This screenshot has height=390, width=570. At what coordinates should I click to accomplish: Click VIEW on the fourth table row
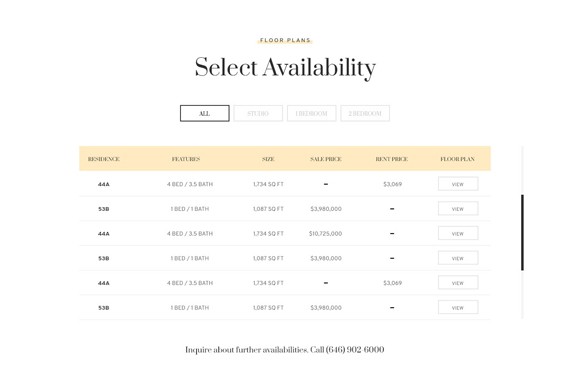pyautogui.click(x=458, y=258)
